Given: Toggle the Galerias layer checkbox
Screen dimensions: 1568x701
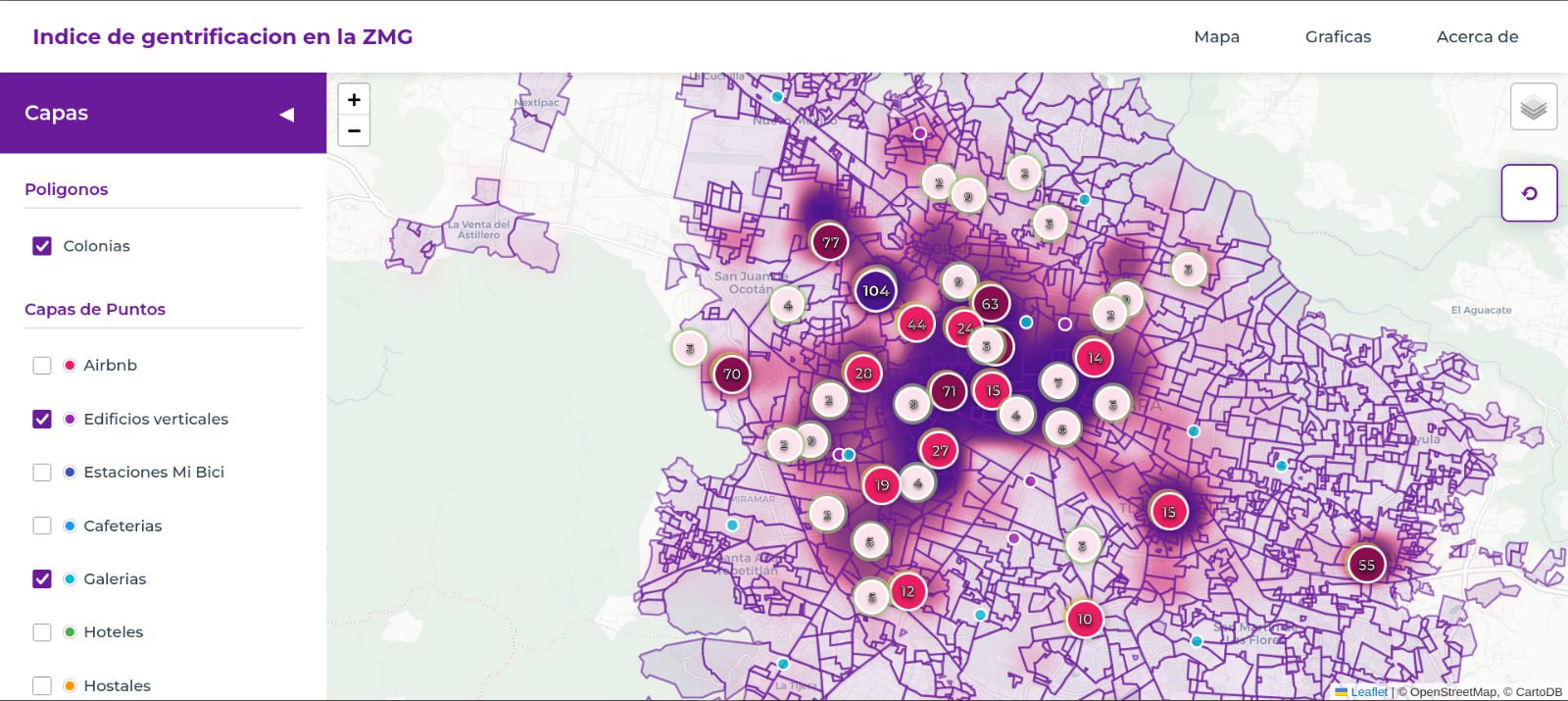Looking at the screenshot, I should coord(42,578).
